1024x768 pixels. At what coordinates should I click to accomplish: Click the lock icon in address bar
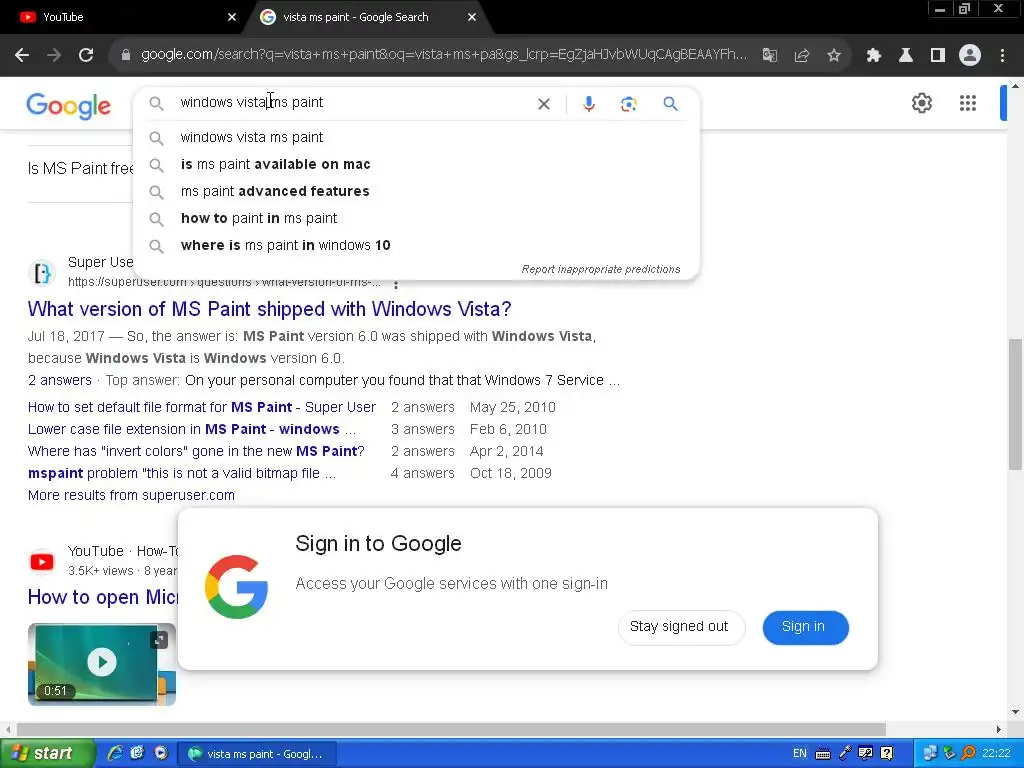pos(126,56)
